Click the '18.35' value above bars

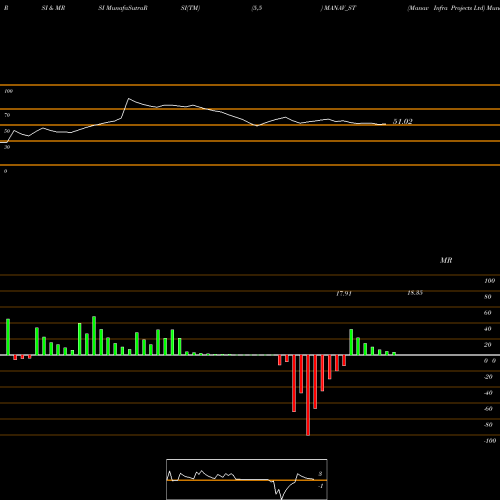pyautogui.click(x=415, y=293)
